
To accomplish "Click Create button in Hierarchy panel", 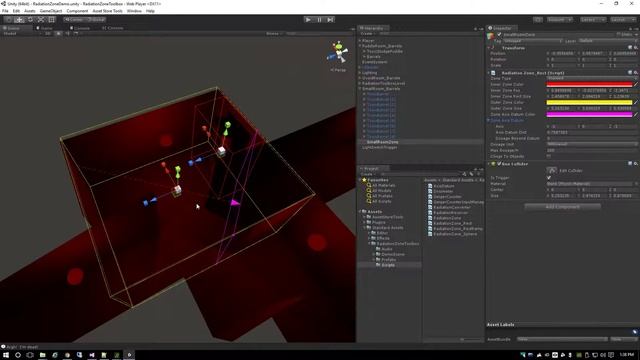I will [367, 33].
